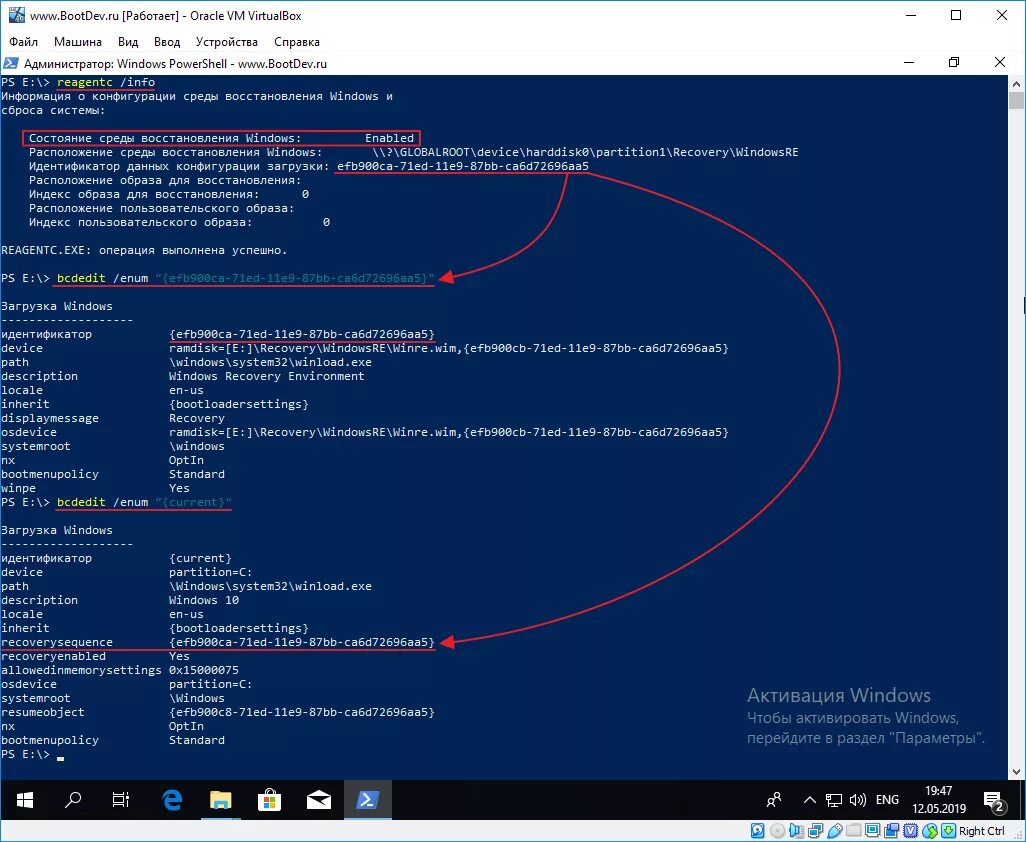Expand the hidden tray icons chevron

click(809, 800)
